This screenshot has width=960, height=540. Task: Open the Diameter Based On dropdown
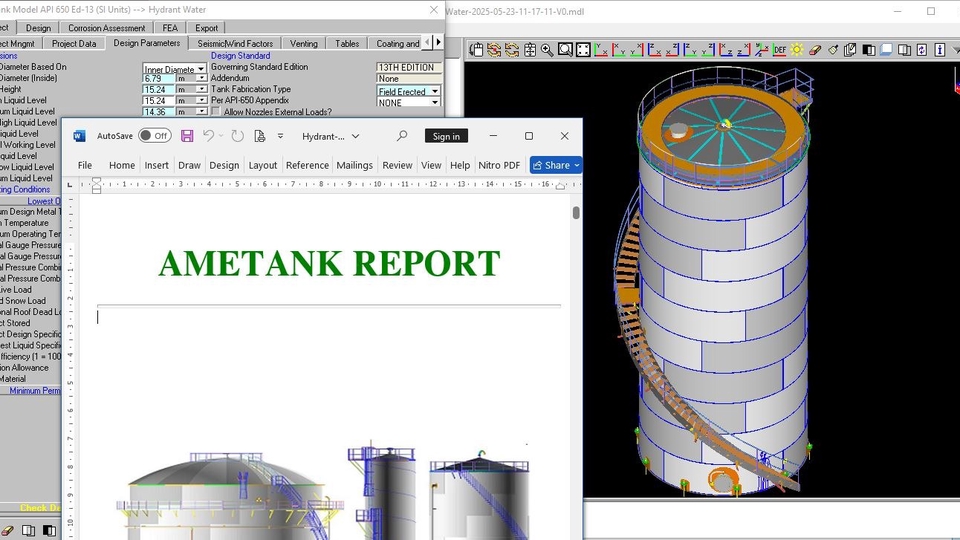tap(201, 68)
